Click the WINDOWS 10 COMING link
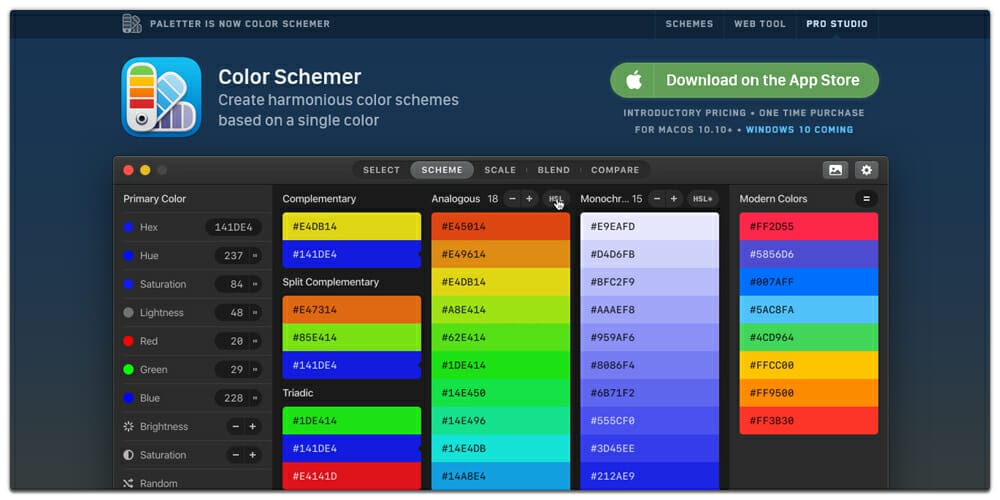This screenshot has width=1000, height=500. coord(799,129)
